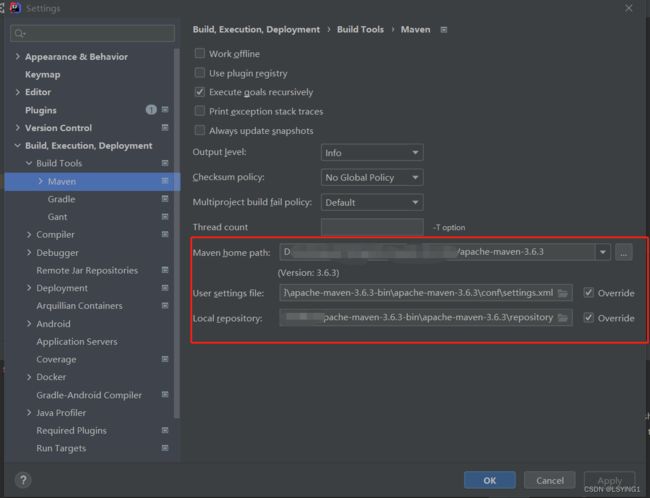The image size is (650, 498).
Task: Select Gant under Build Tools
Action: (x=57, y=217)
